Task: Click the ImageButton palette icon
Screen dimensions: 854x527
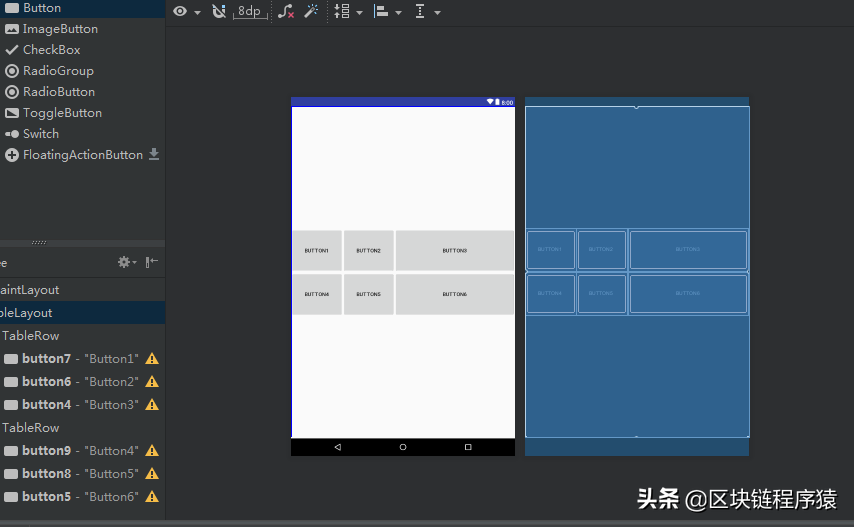Action: coord(11,29)
